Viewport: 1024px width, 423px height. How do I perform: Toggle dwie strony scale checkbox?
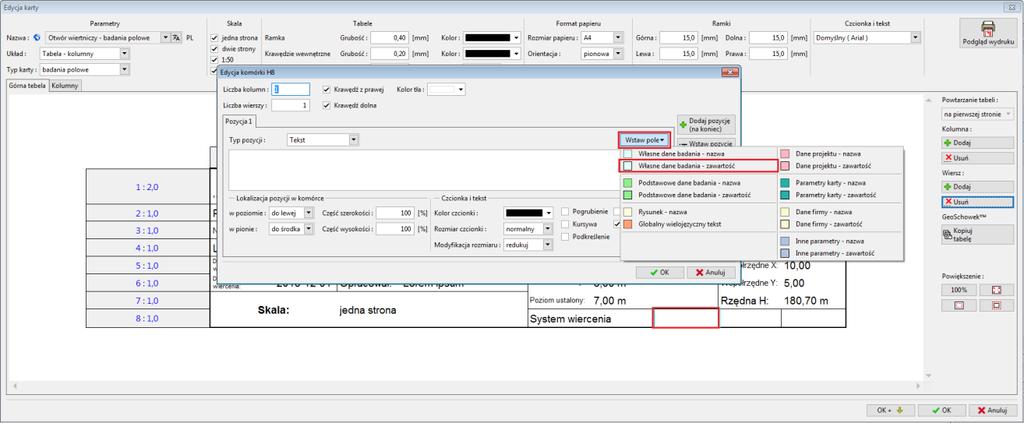point(215,48)
